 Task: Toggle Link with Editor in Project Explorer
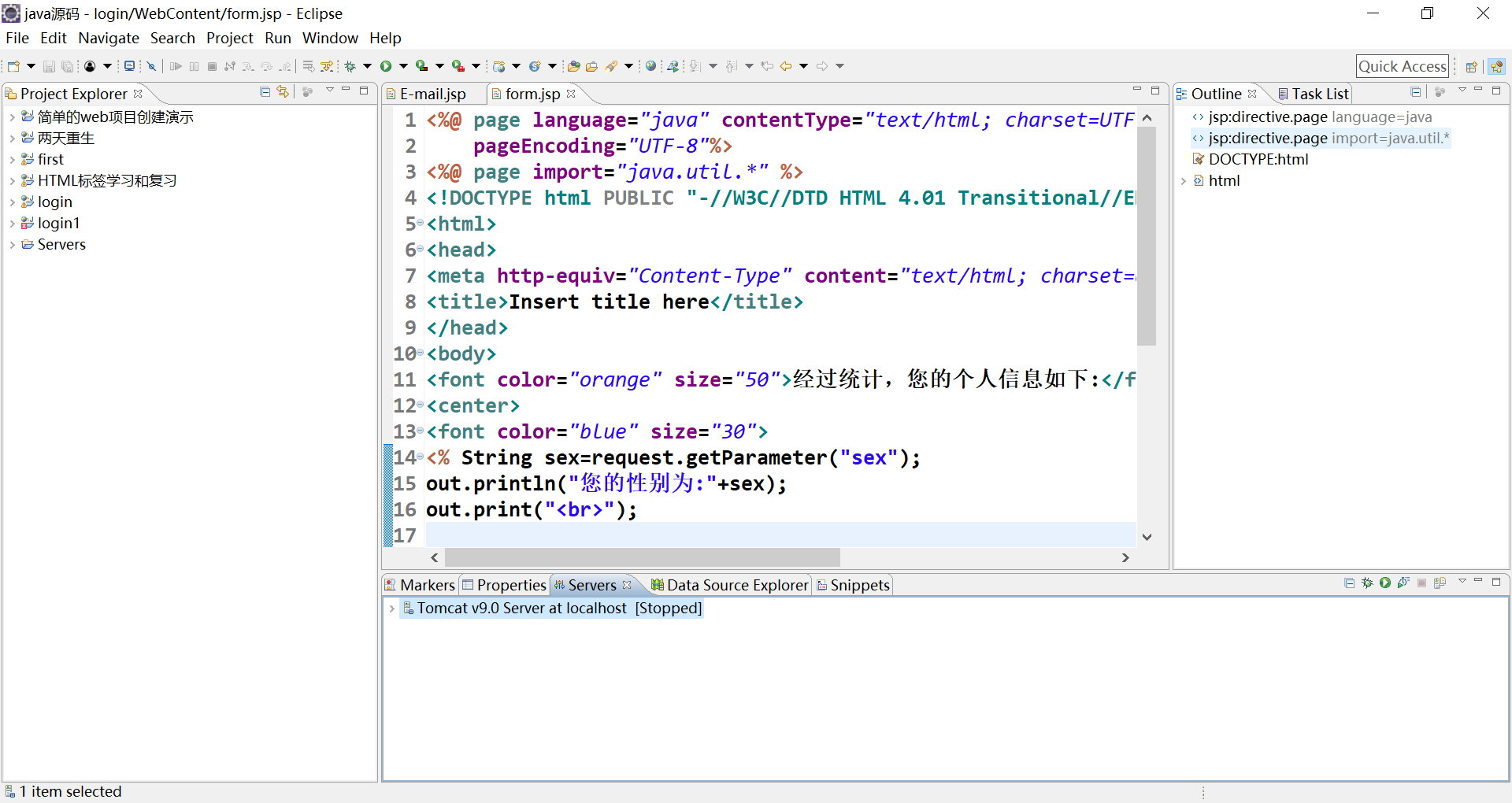(283, 92)
